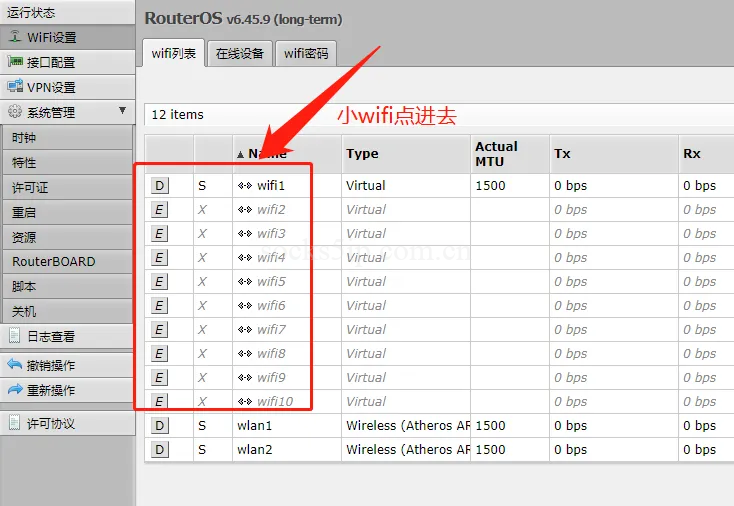Sort list by Type column header
The height and width of the screenshot is (506, 734).
pyautogui.click(x=362, y=154)
